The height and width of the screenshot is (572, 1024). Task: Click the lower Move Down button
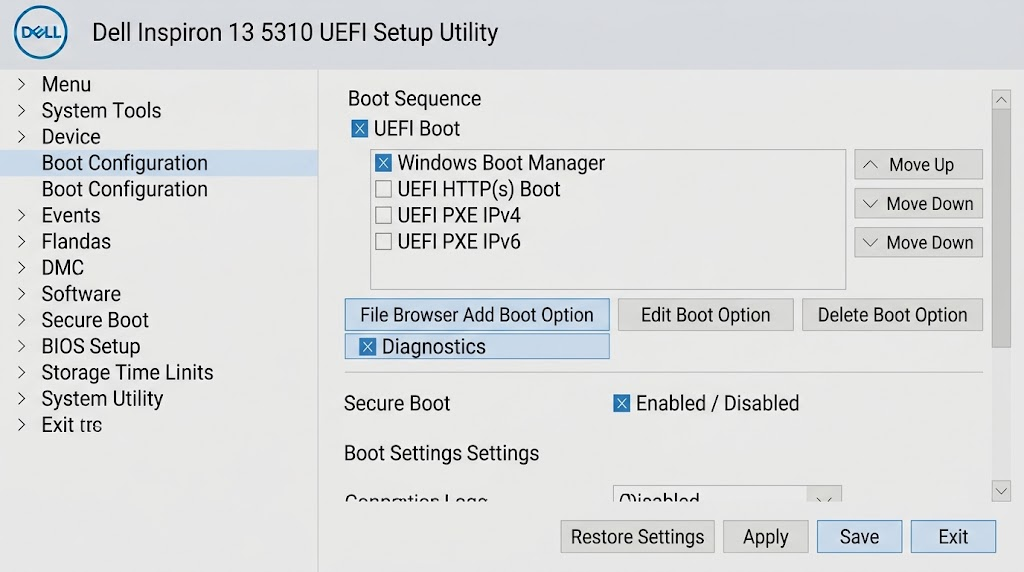[x=918, y=242]
